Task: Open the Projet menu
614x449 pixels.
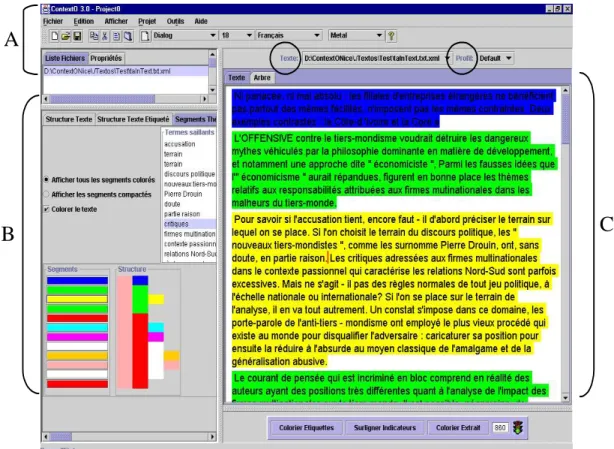Action: pos(147,21)
